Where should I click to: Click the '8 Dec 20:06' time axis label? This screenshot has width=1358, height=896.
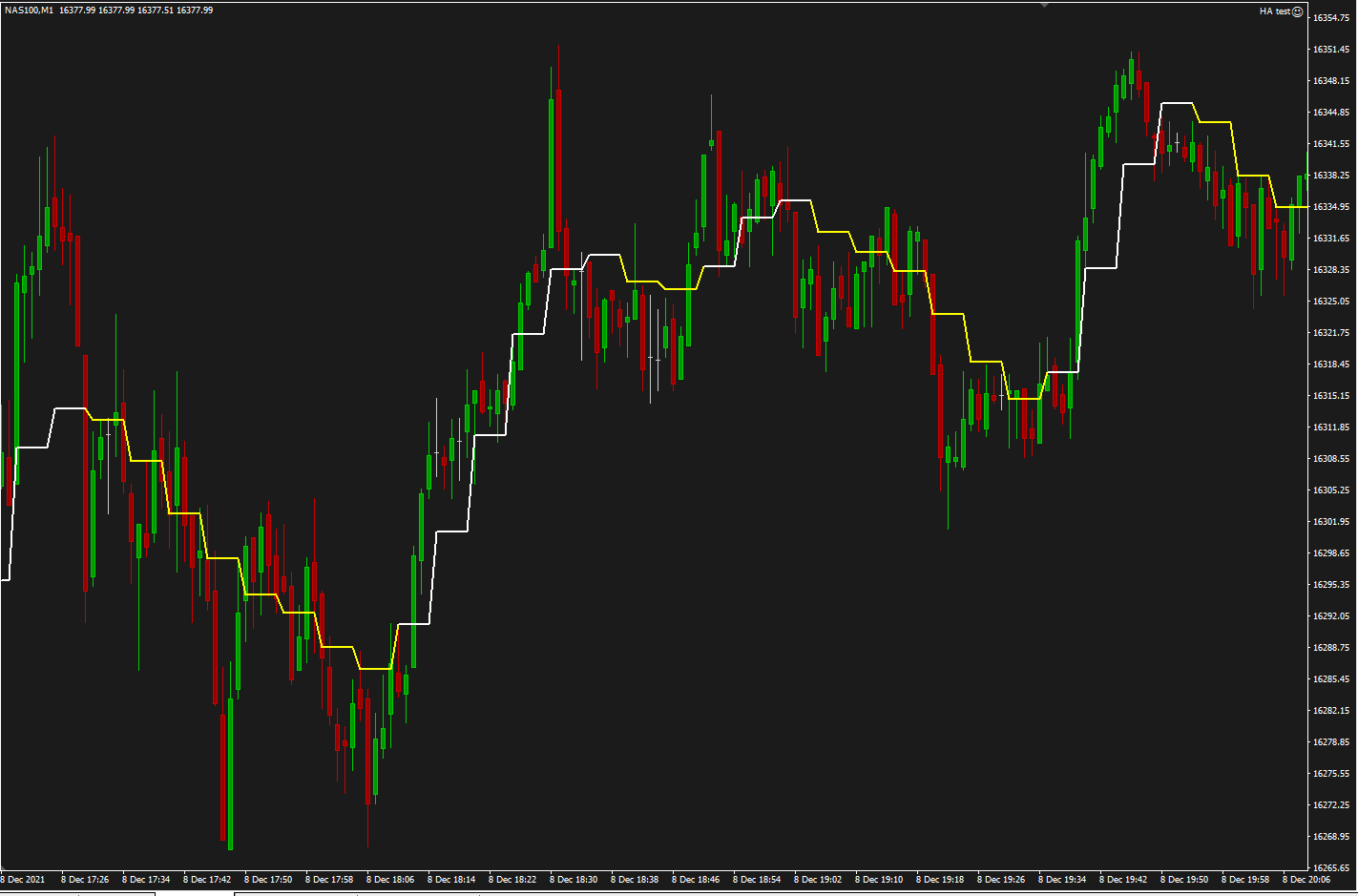coord(1306,880)
